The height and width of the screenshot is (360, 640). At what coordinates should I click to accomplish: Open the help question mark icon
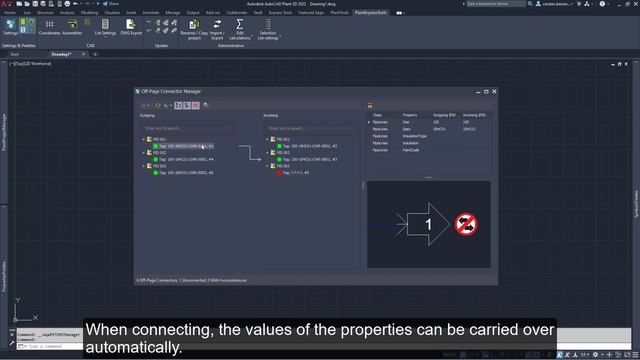click(x=602, y=4)
